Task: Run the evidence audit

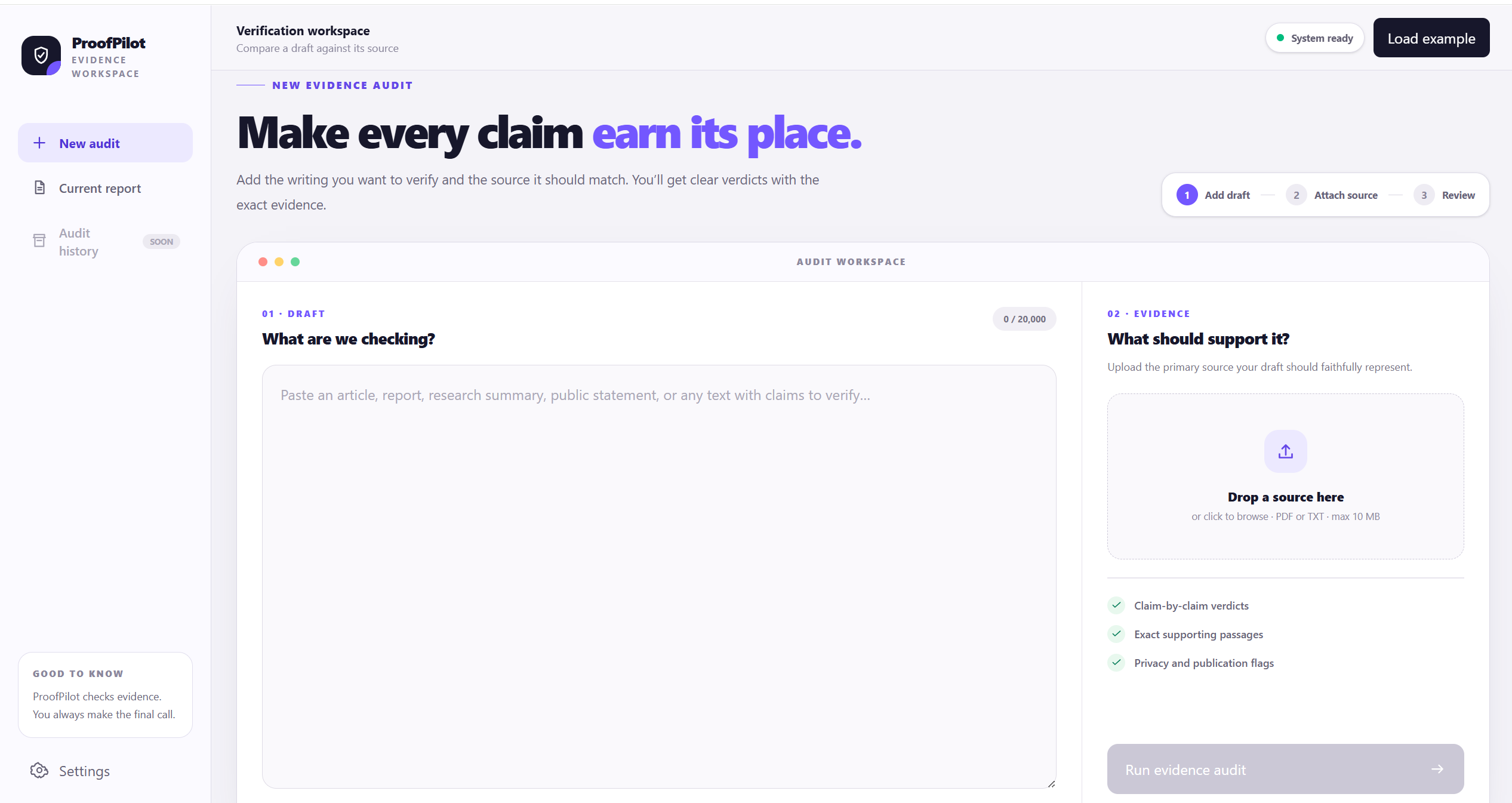Action: tap(1286, 769)
